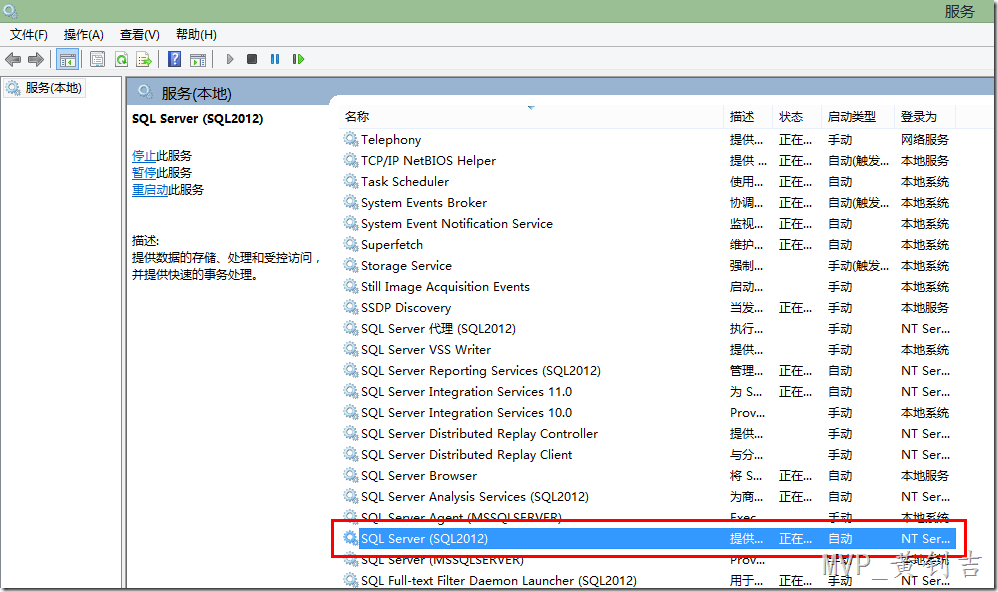Click the Forward arrow toolbar icon

coord(36,59)
